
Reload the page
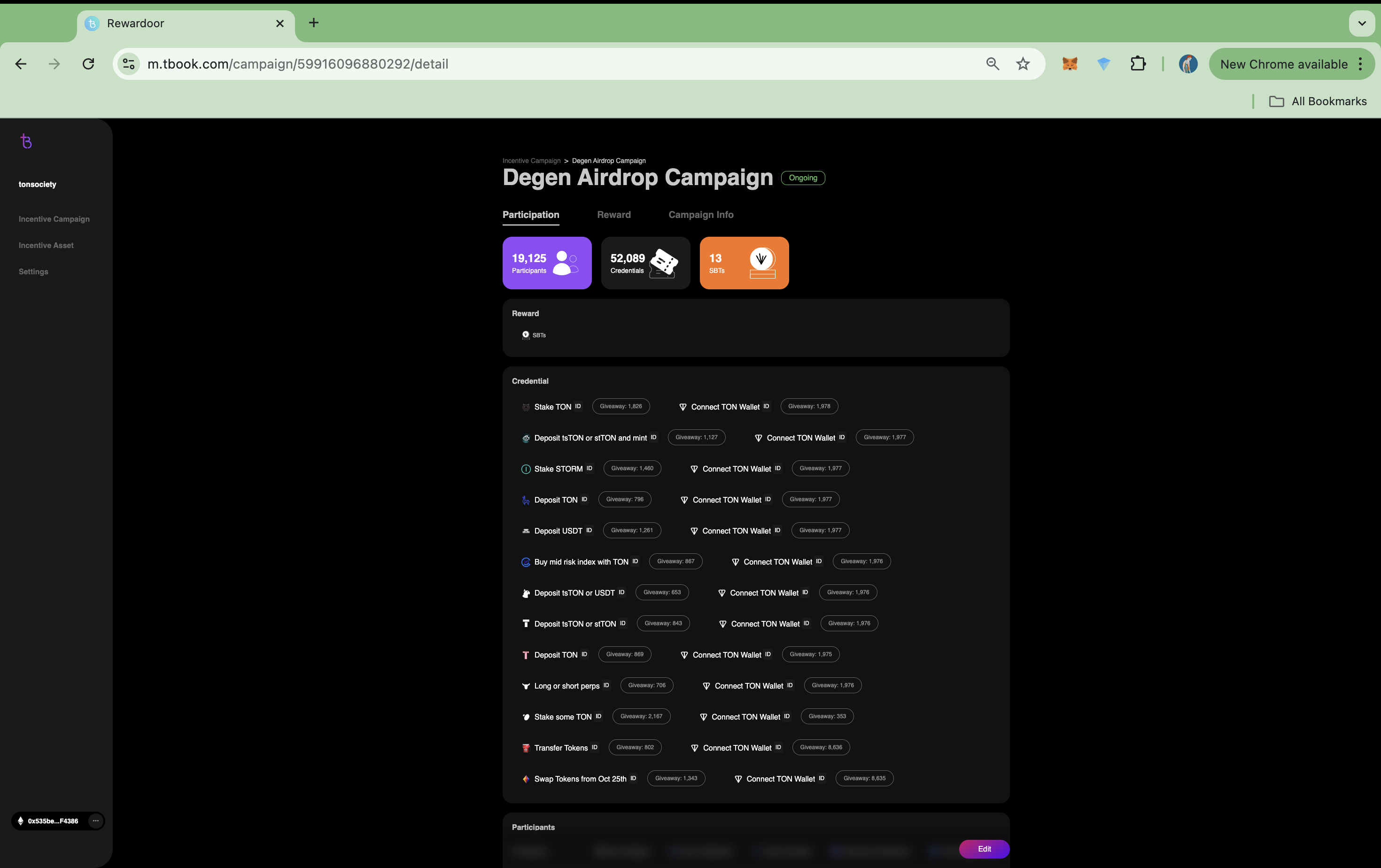click(88, 63)
